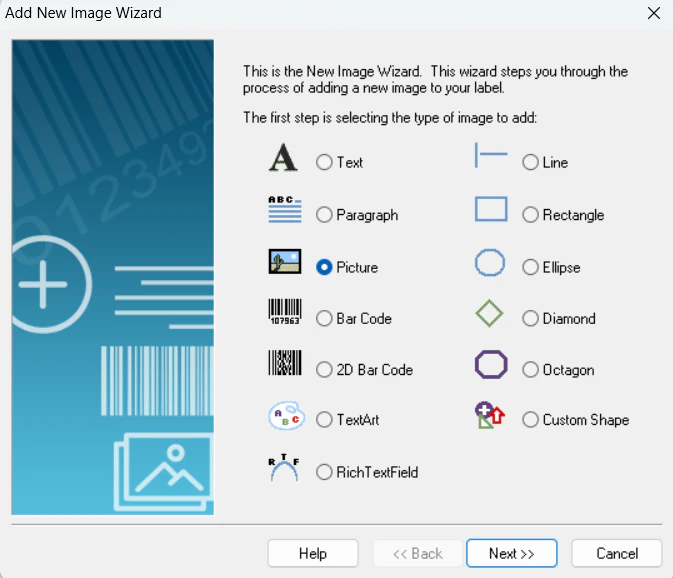Click the grayed-out << Back button
Image resolution: width=673 pixels, height=578 pixels.
pyautogui.click(x=418, y=553)
